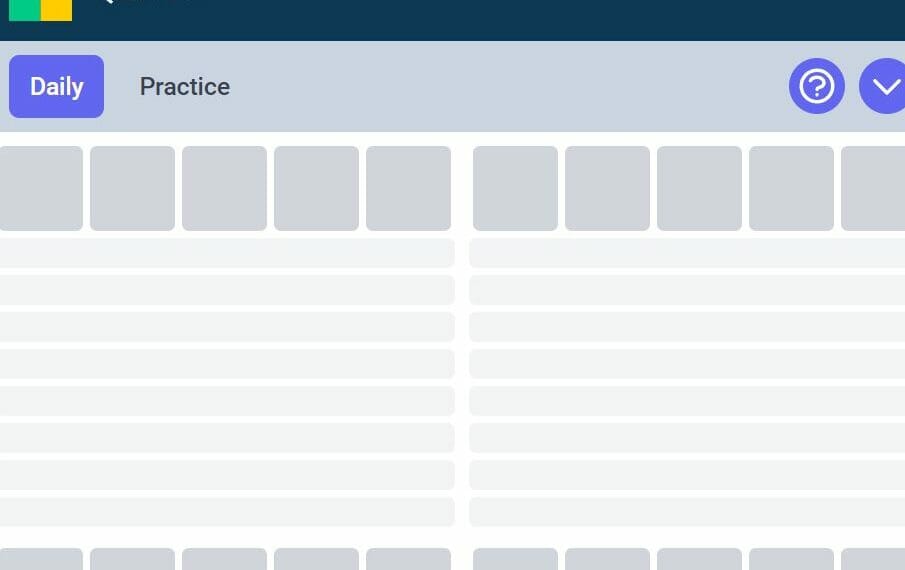
Task: Click last empty guess row of top-left board
Action: point(227,512)
